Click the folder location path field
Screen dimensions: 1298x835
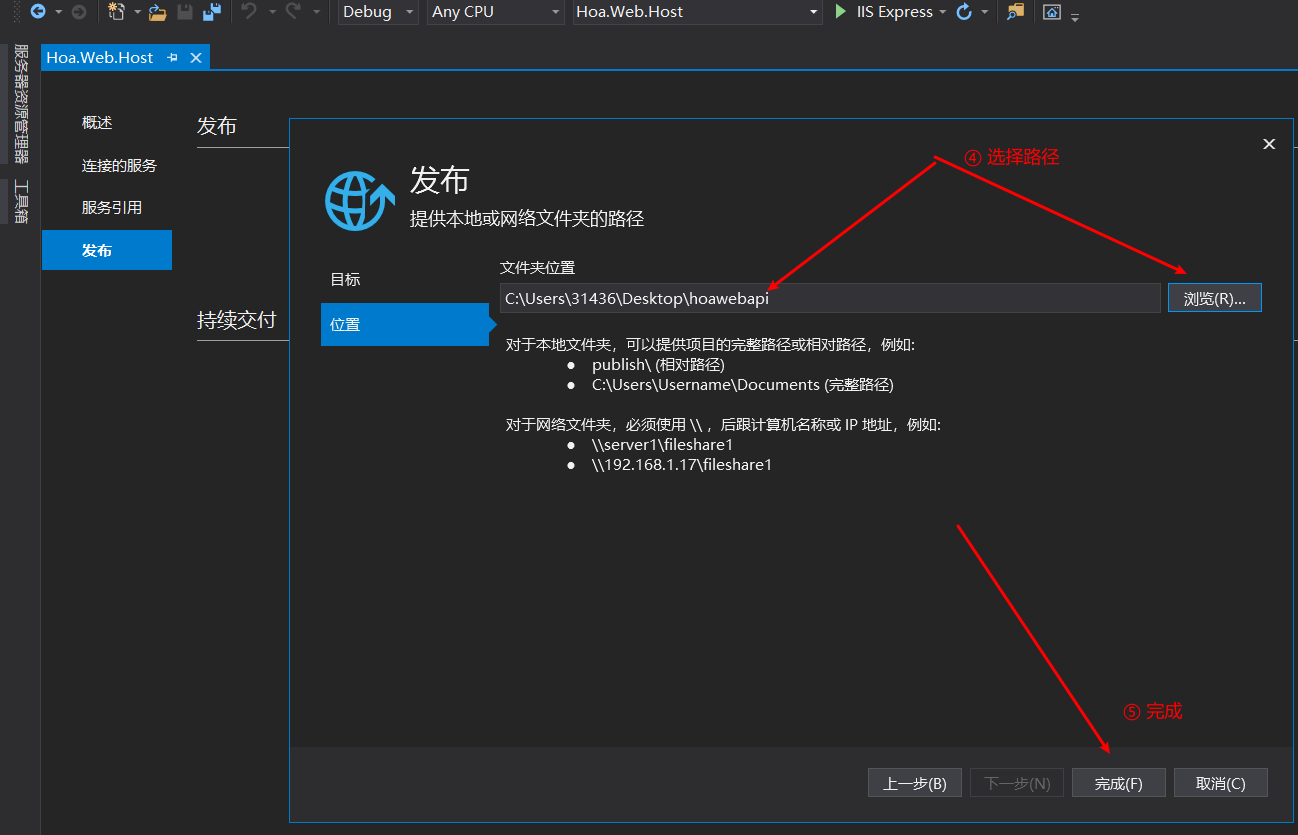pyautogui.click(x=830, y=299)
